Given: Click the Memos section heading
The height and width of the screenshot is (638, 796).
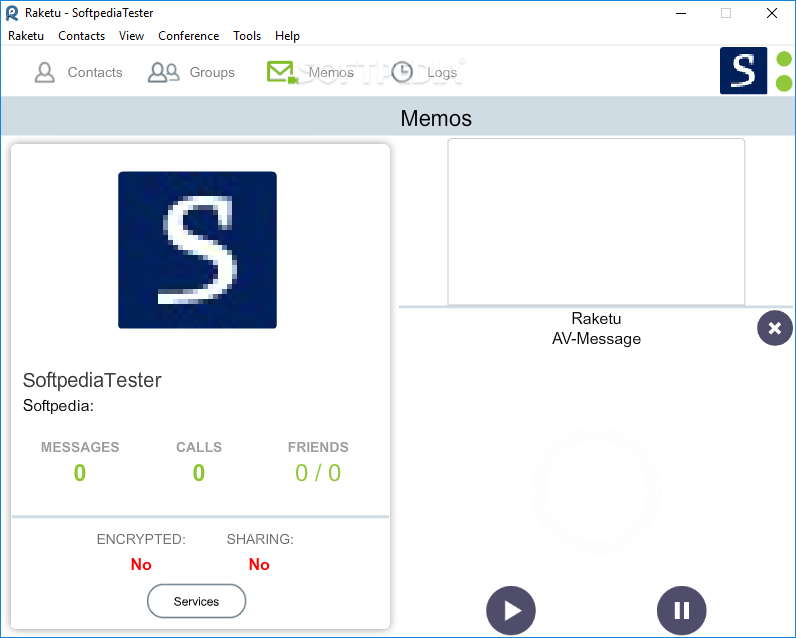Looking at the screenshot, I should (x=436, y=118).
